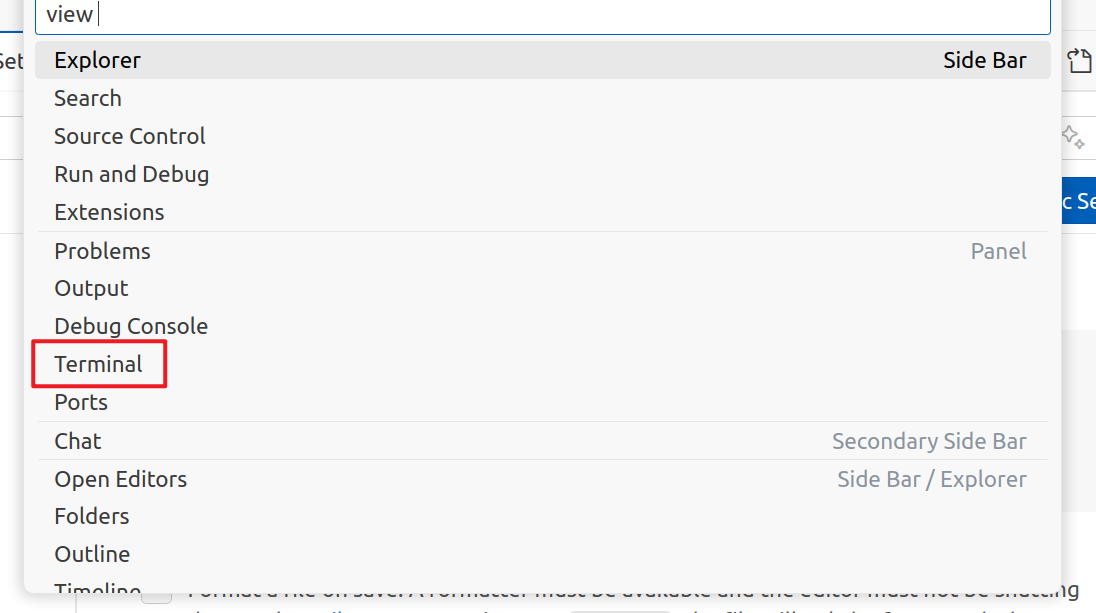Image resolution: width=1096 pixels, height=613 pixels.
Task: Focus the quick open input showing 'view'
Action: (542, 15)
